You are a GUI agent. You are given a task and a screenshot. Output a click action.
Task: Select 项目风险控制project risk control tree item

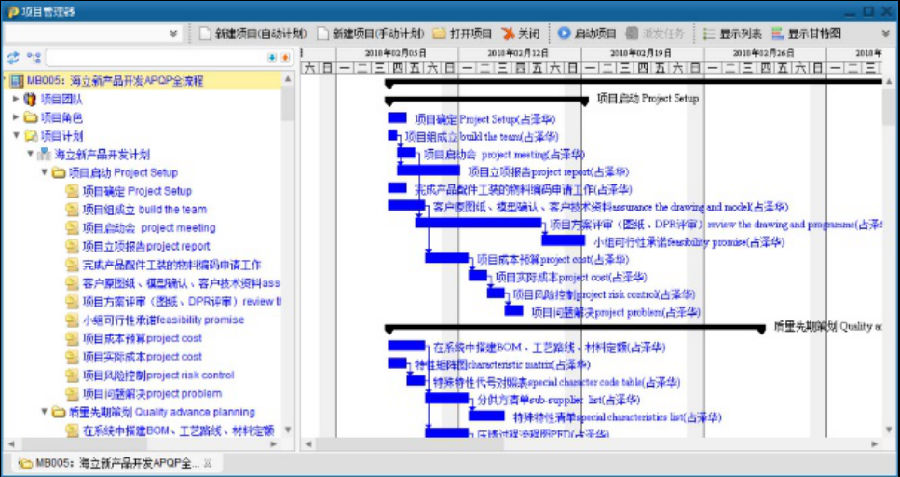tap(158, 375)
